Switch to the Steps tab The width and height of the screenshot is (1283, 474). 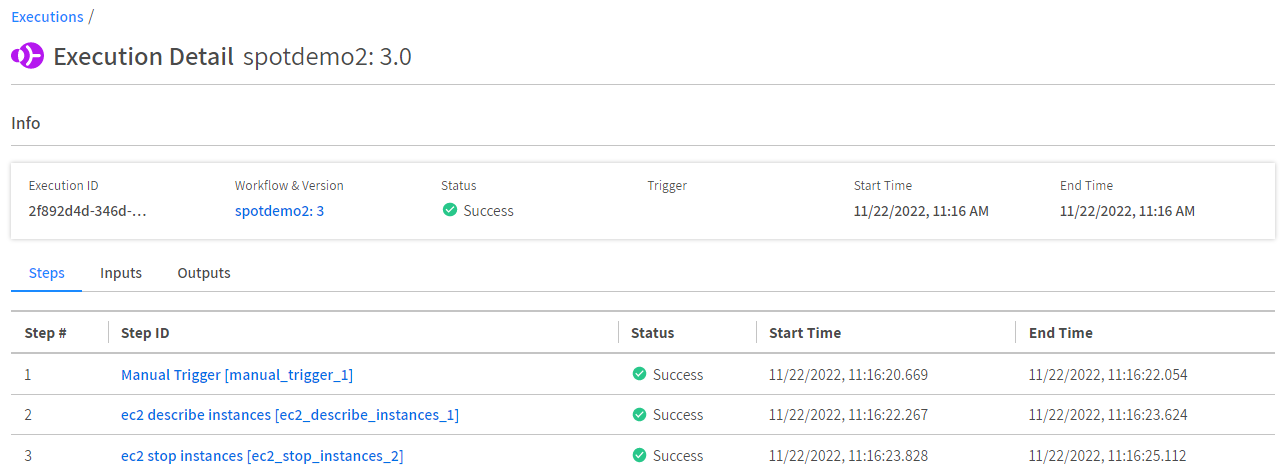[47, 273]
